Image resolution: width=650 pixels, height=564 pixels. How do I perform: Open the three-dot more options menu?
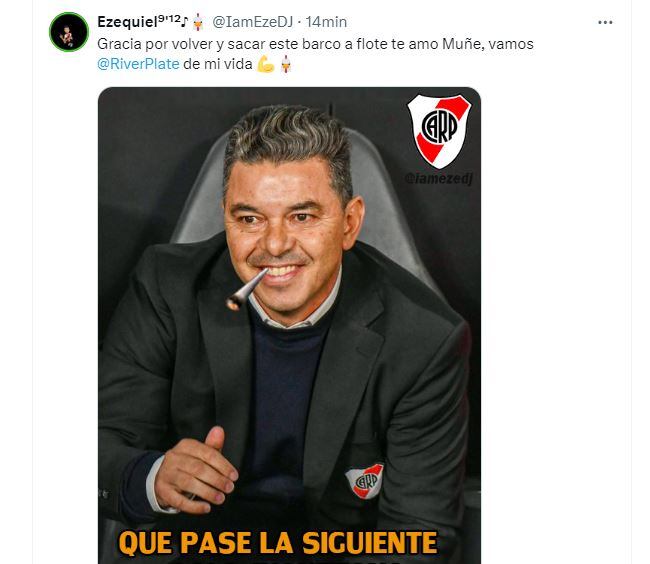coord(605,22)
